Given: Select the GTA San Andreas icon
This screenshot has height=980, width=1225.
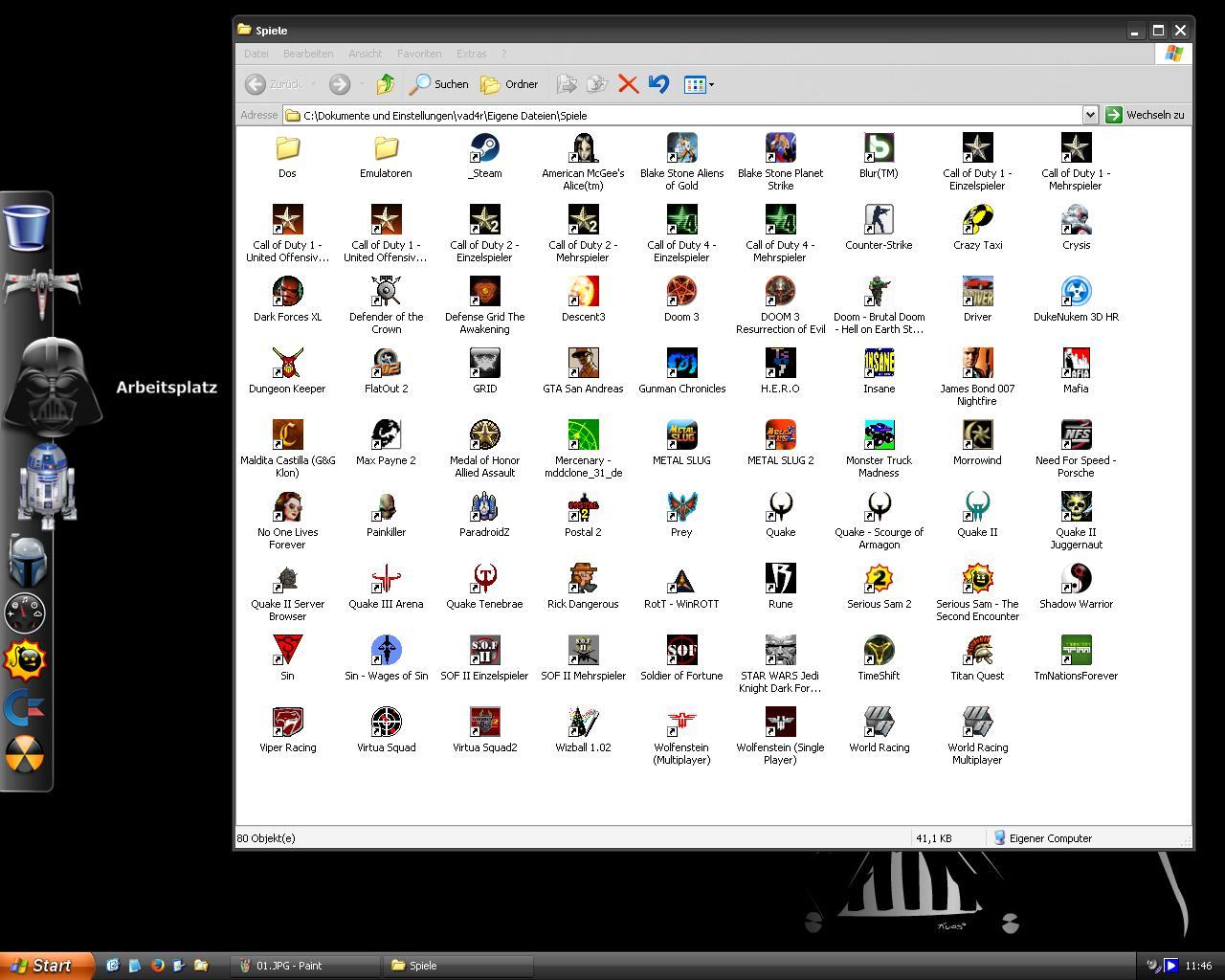Looking at the screenshot, I should click(x=583, y=364).
